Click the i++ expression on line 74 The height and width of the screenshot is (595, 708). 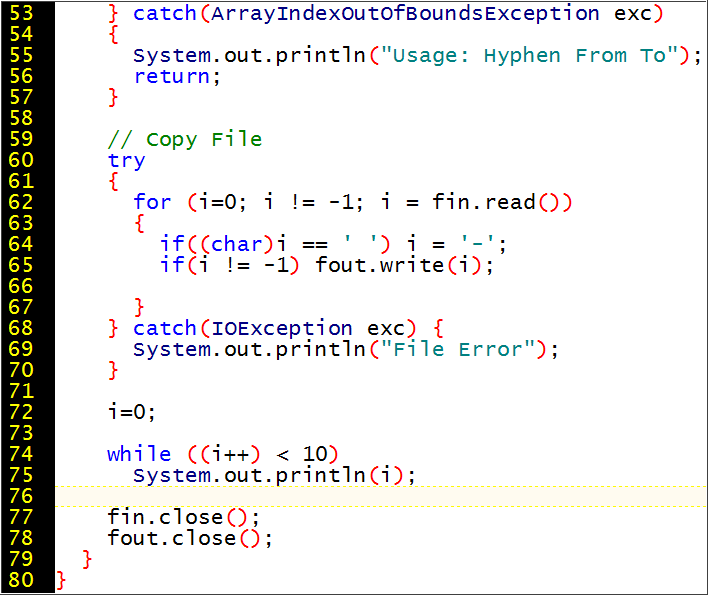[230, 454]
